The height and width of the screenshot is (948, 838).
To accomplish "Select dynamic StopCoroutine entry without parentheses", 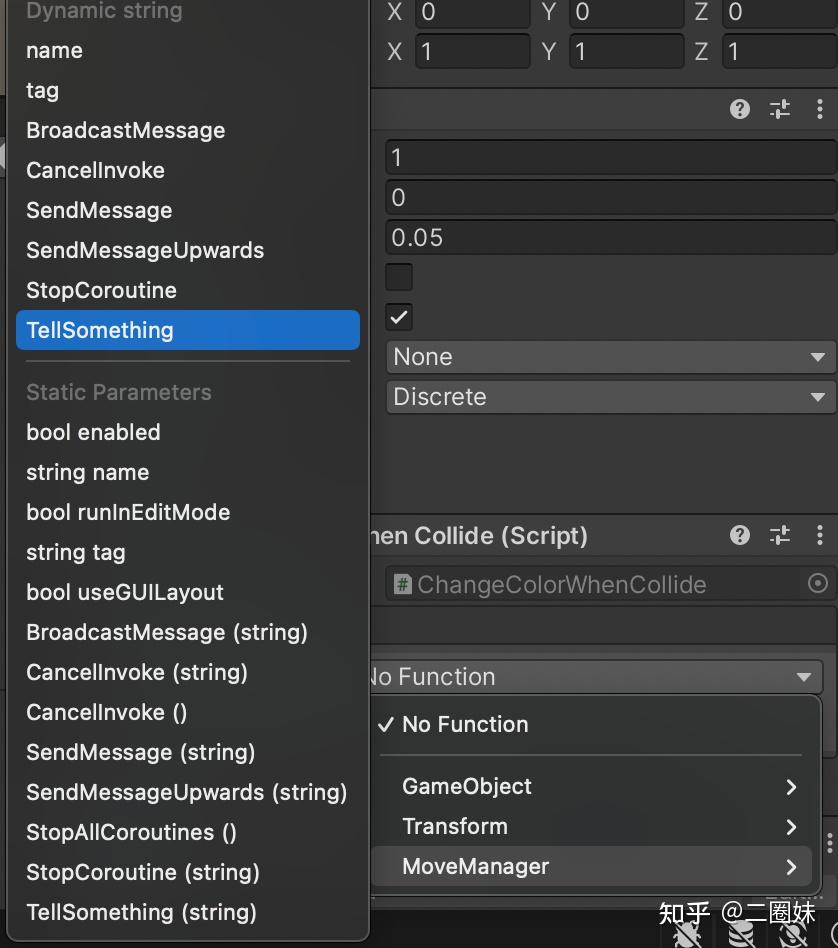I will click(x=188, y=290).
